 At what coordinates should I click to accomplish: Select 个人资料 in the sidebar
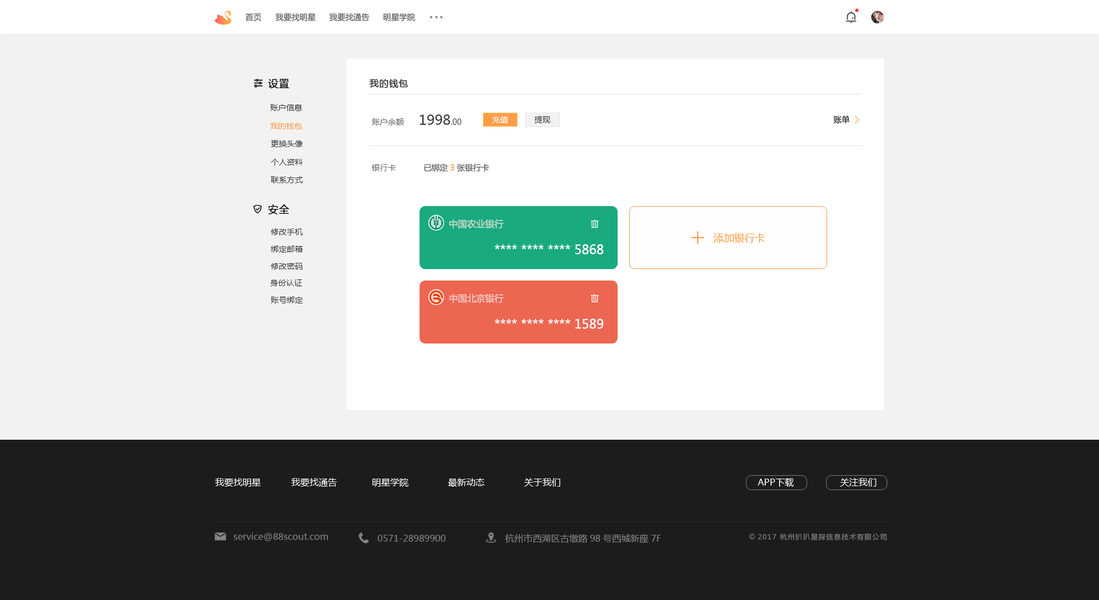tap(287, 162)
